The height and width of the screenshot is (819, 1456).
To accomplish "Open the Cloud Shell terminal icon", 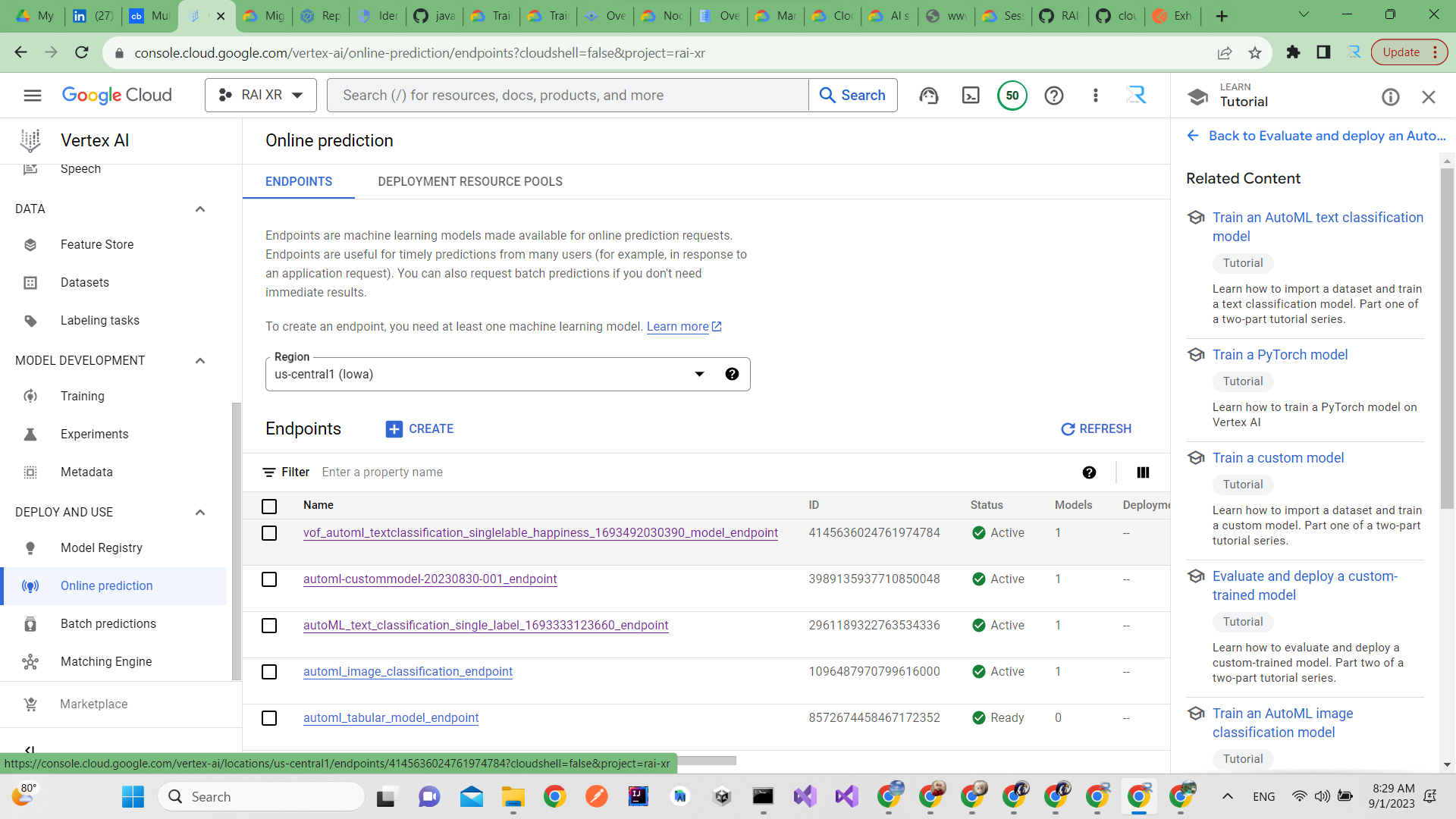I will [971, 96].
